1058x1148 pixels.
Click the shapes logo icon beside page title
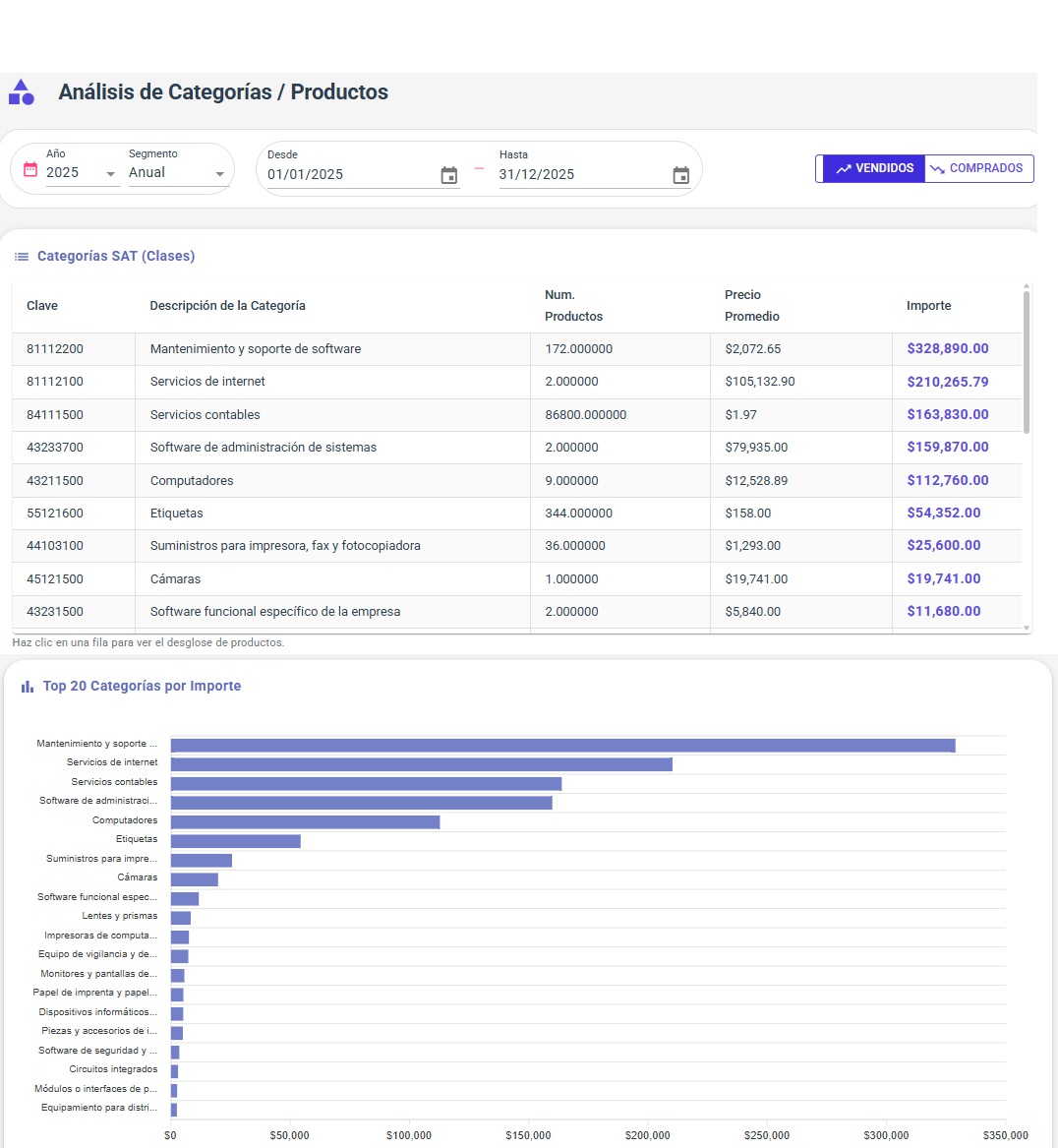[x=22, y=92]
